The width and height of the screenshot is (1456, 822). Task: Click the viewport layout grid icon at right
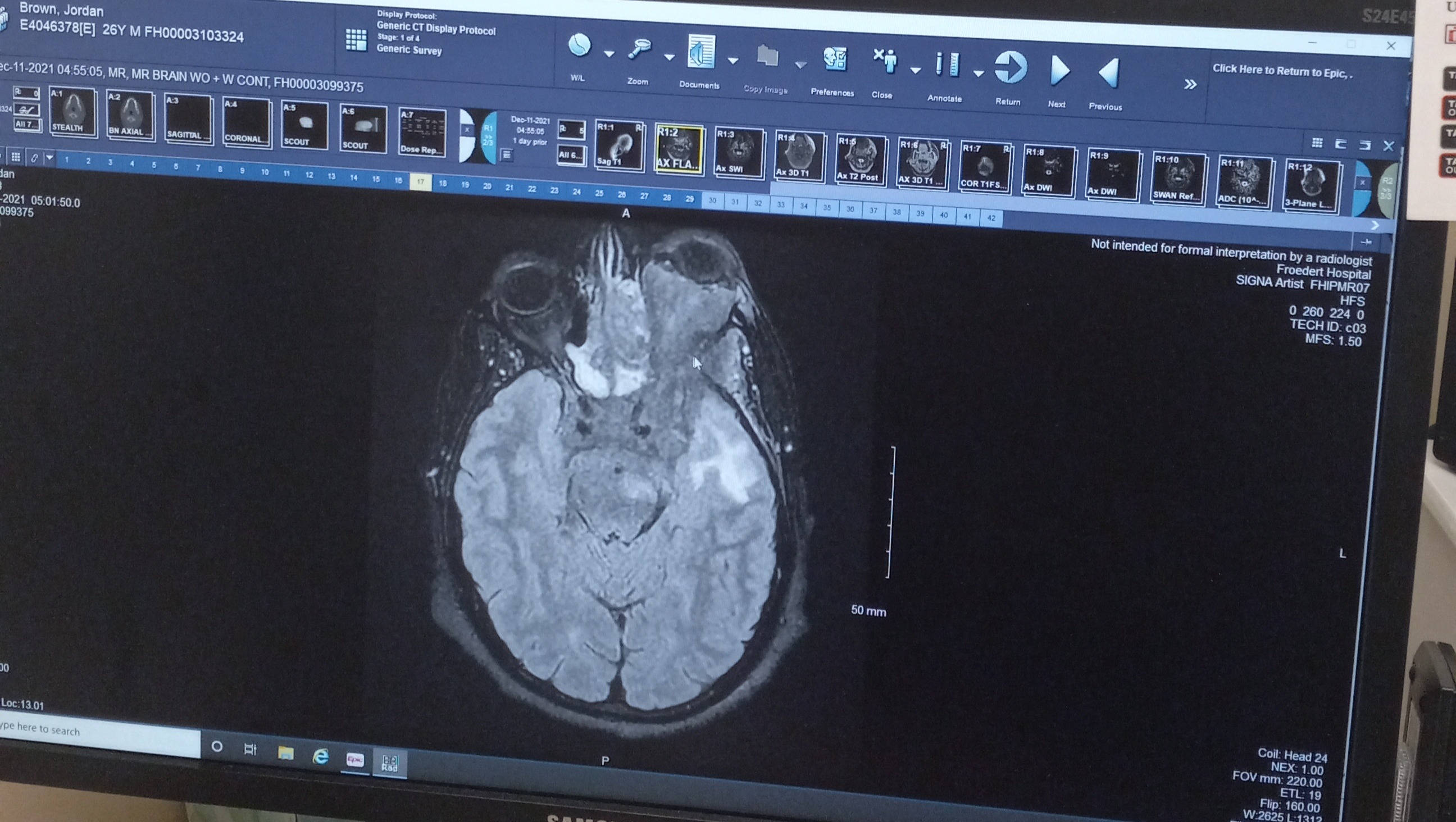pyautogui.click(x=1316, y=143)
